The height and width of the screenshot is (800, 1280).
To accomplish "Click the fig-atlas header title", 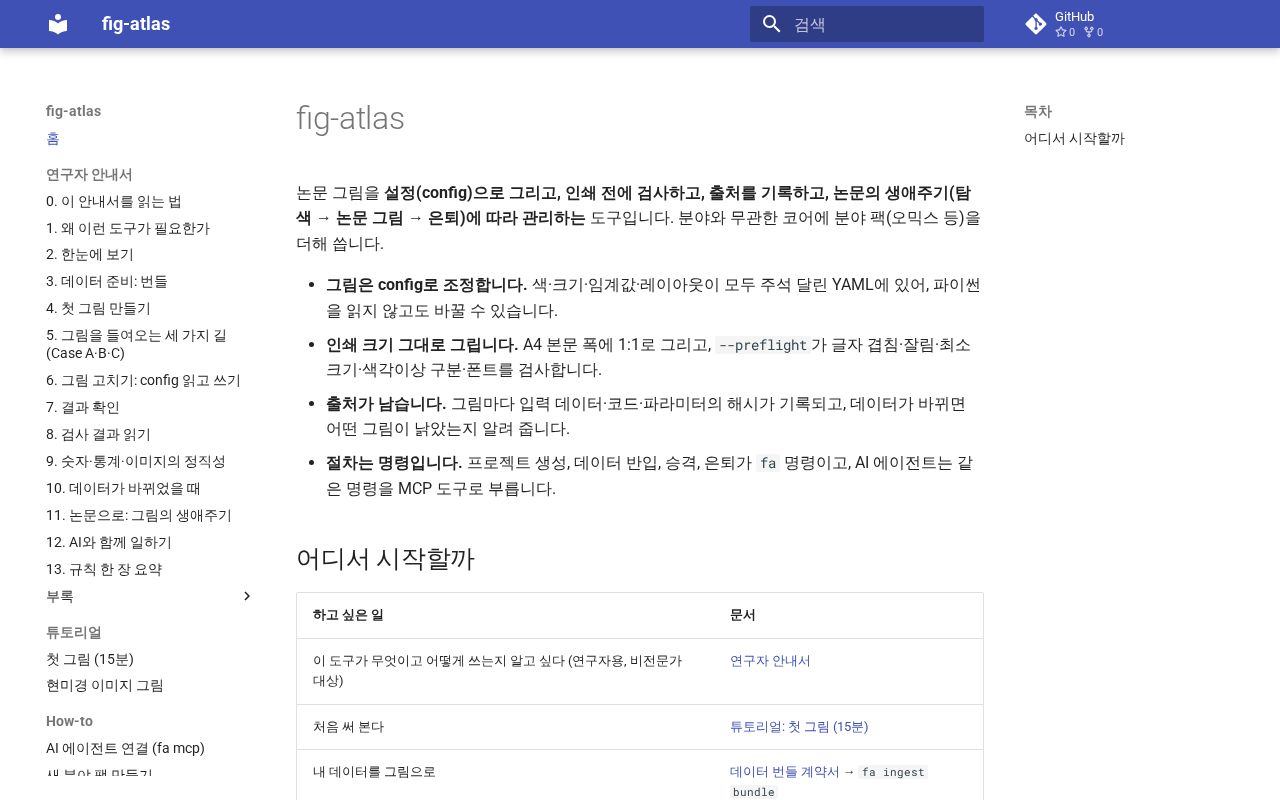I will click(x=136, y=24).
